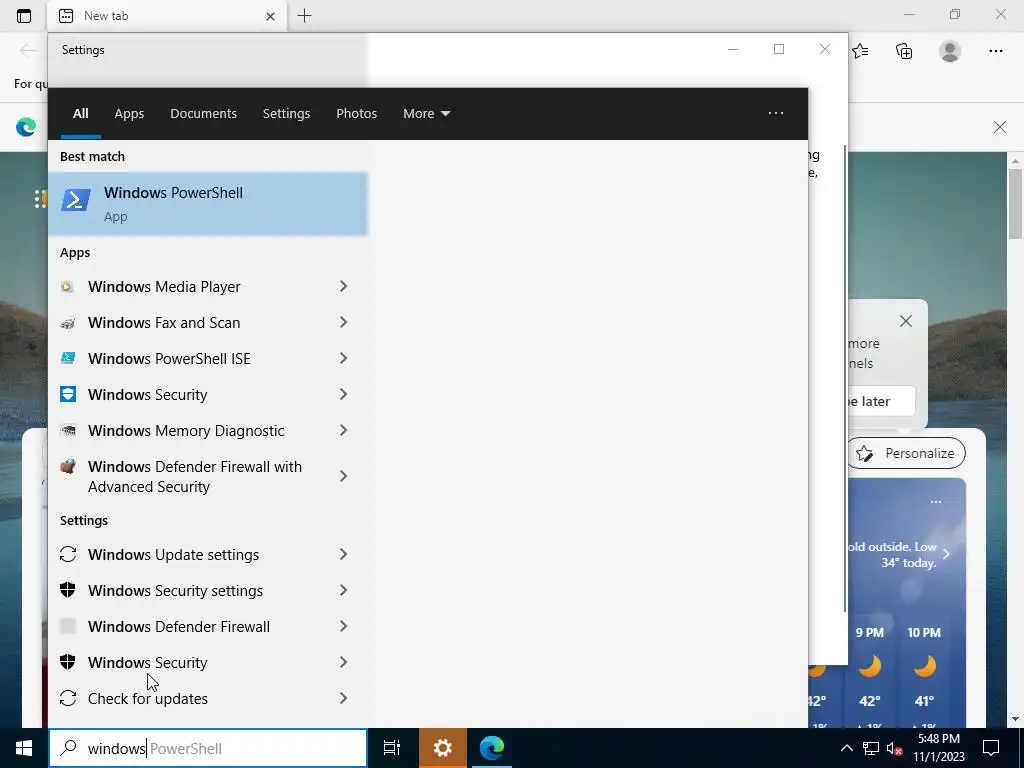This screenshot has height=768, width=1024.
Task: Click the weather forecast next arrow
Action: [x=946, y=554]
